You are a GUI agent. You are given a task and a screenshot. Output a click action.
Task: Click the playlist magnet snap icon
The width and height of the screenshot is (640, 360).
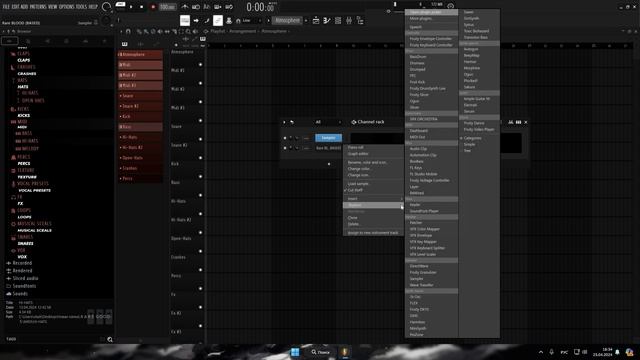point(128,31)
